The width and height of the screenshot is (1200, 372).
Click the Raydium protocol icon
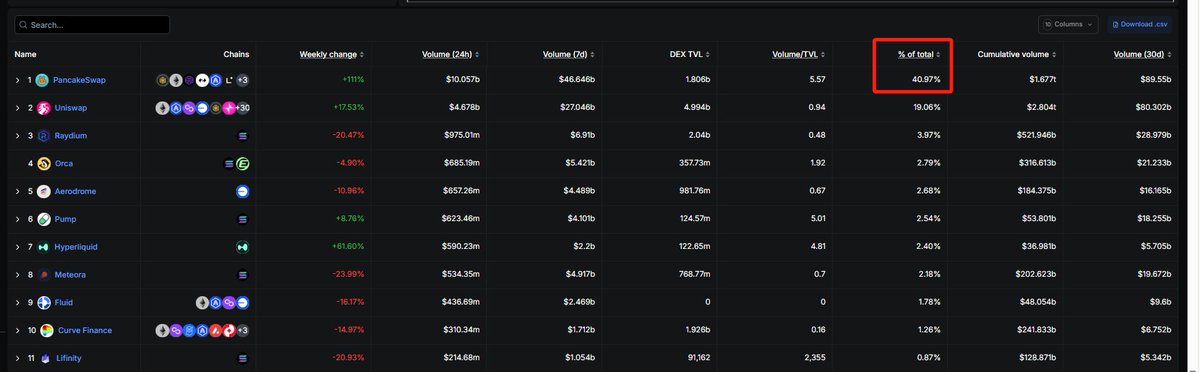tap(44, 135)
